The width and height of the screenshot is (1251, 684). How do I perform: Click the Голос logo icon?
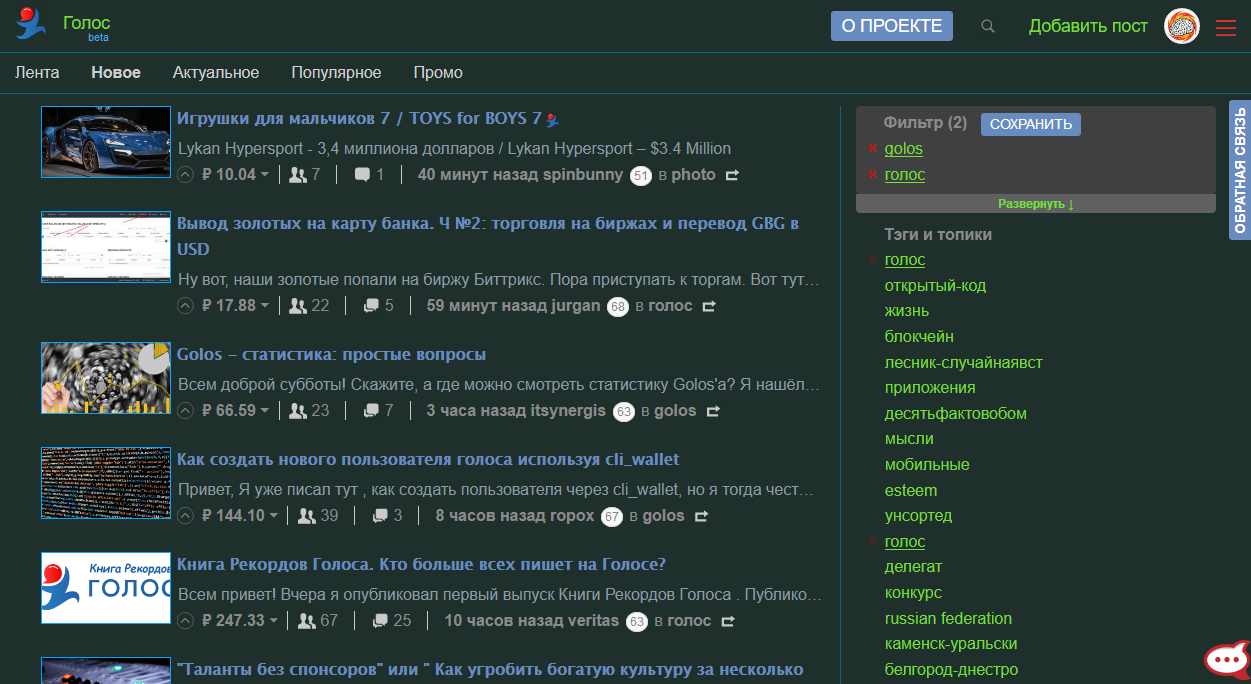click(31, 24)
